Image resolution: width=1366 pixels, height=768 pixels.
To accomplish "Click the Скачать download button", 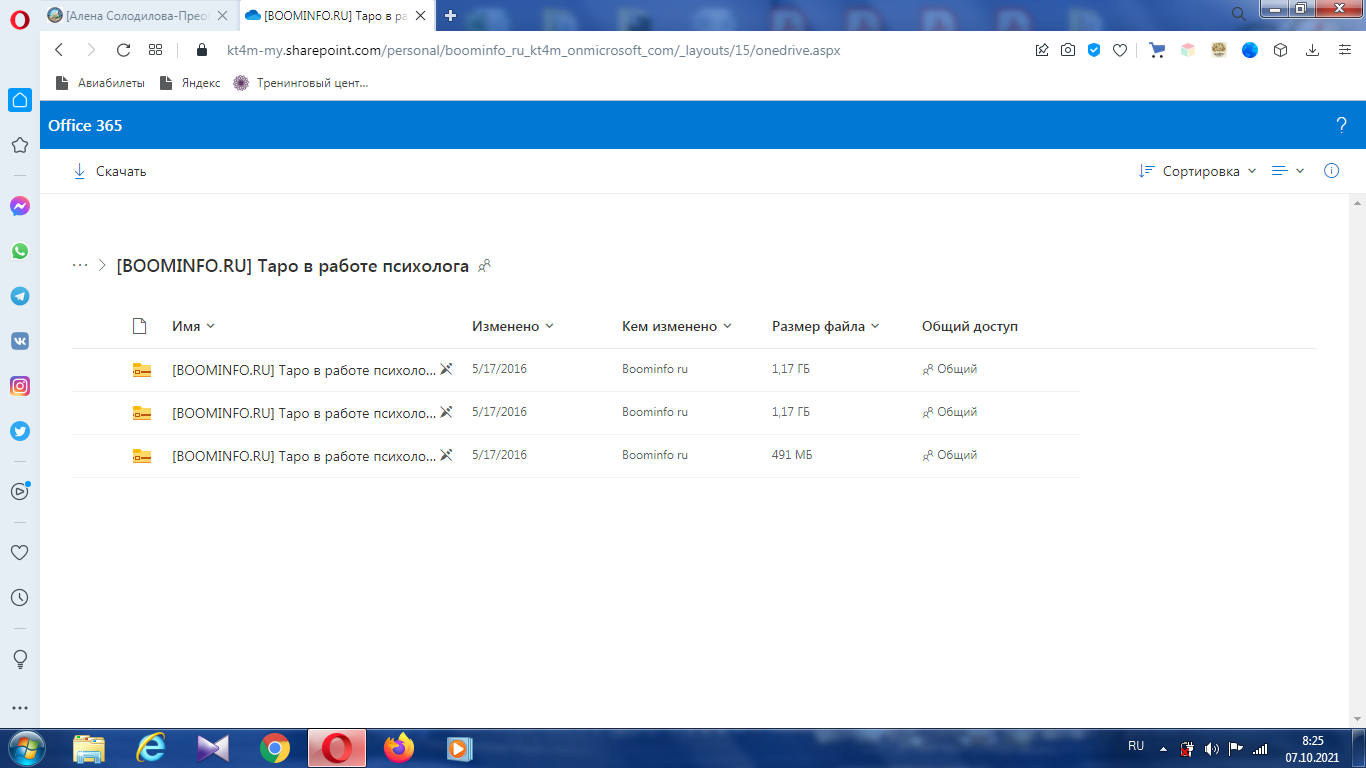I will pyautogui.click(x=110, y=171).
